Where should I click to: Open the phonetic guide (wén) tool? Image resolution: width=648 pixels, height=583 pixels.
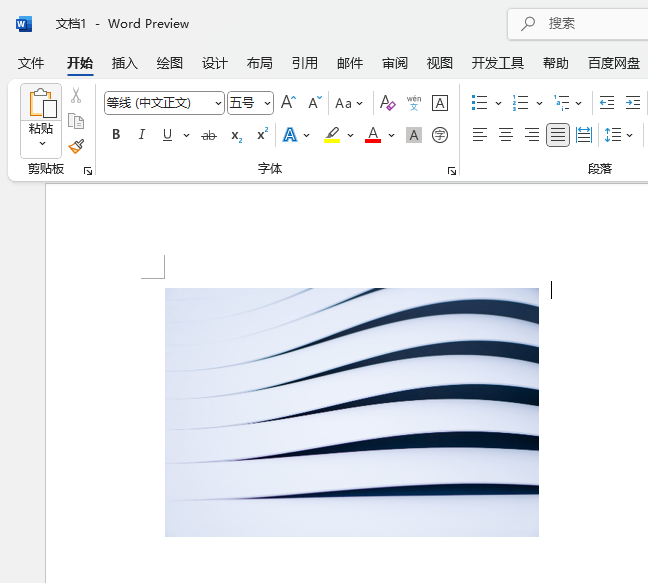coord(414,102)
